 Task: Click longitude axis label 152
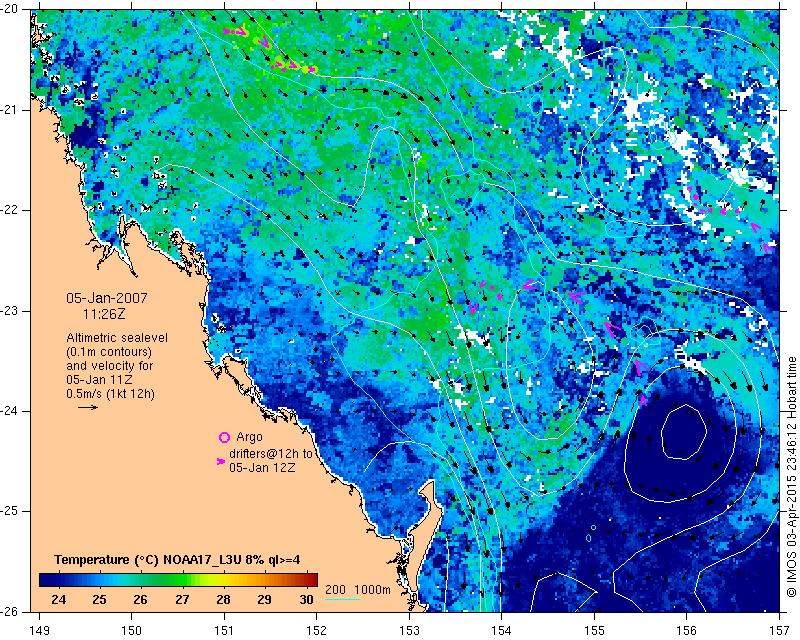pyautogui.click(x=316, y=631)
